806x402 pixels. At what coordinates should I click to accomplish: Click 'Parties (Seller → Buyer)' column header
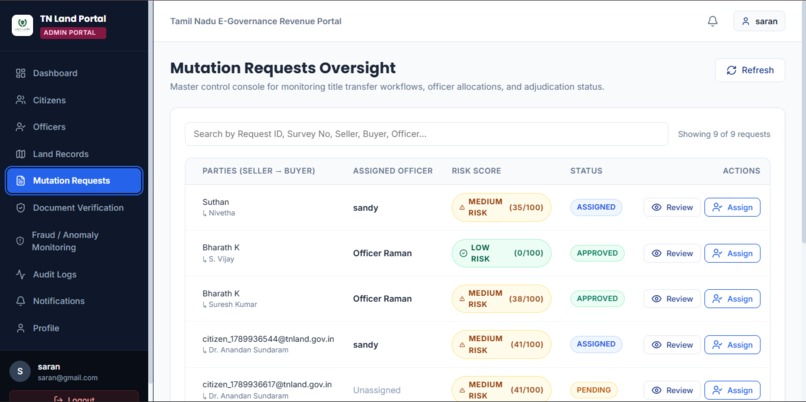click(x=259, y=171)
